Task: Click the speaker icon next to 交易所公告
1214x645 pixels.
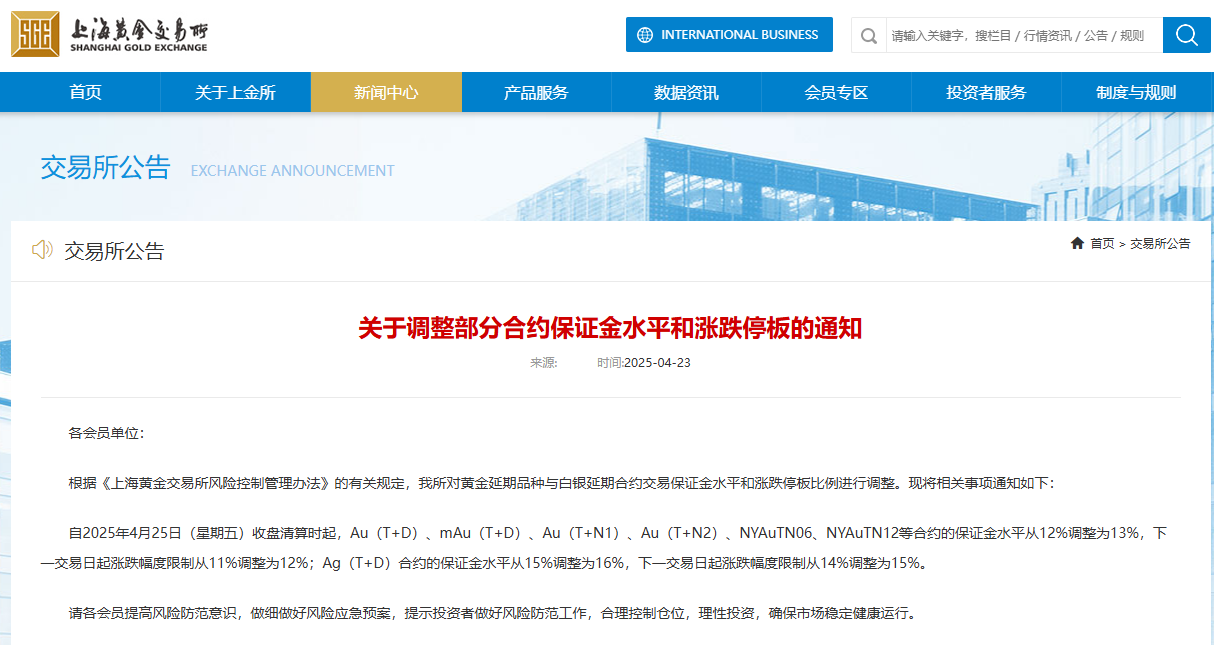Action: click(42, 250)
